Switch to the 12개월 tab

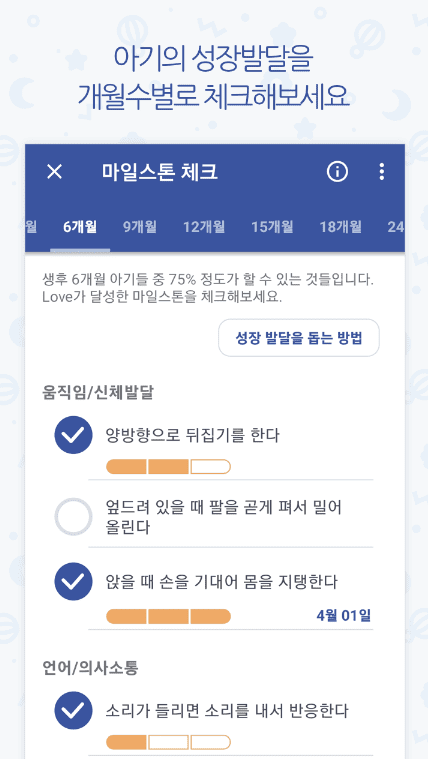[x=203, y=227]
